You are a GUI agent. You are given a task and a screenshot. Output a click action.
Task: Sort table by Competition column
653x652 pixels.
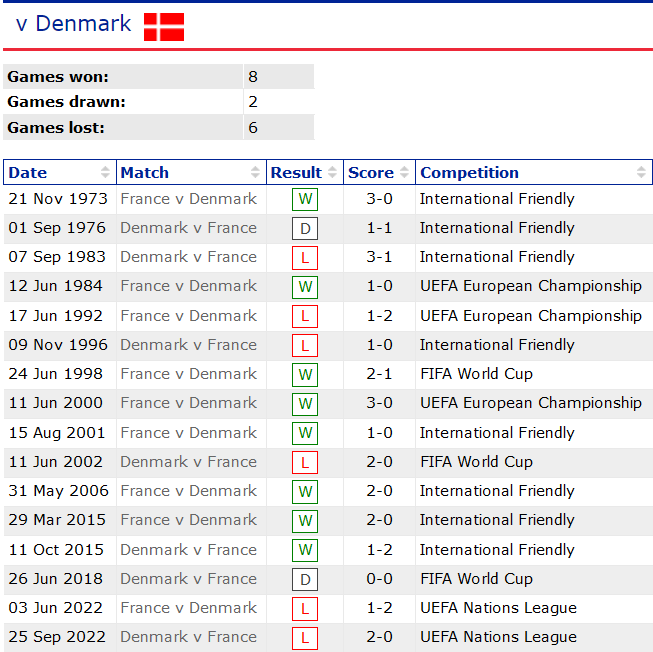pyautogui.click(x=533, y=172)
